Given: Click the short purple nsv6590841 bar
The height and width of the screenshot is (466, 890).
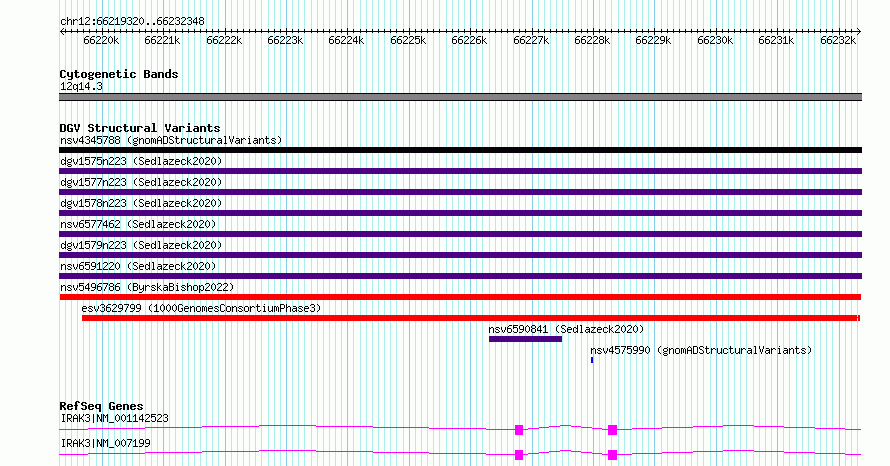Looking at the screenshot, I should coord(526,339).
